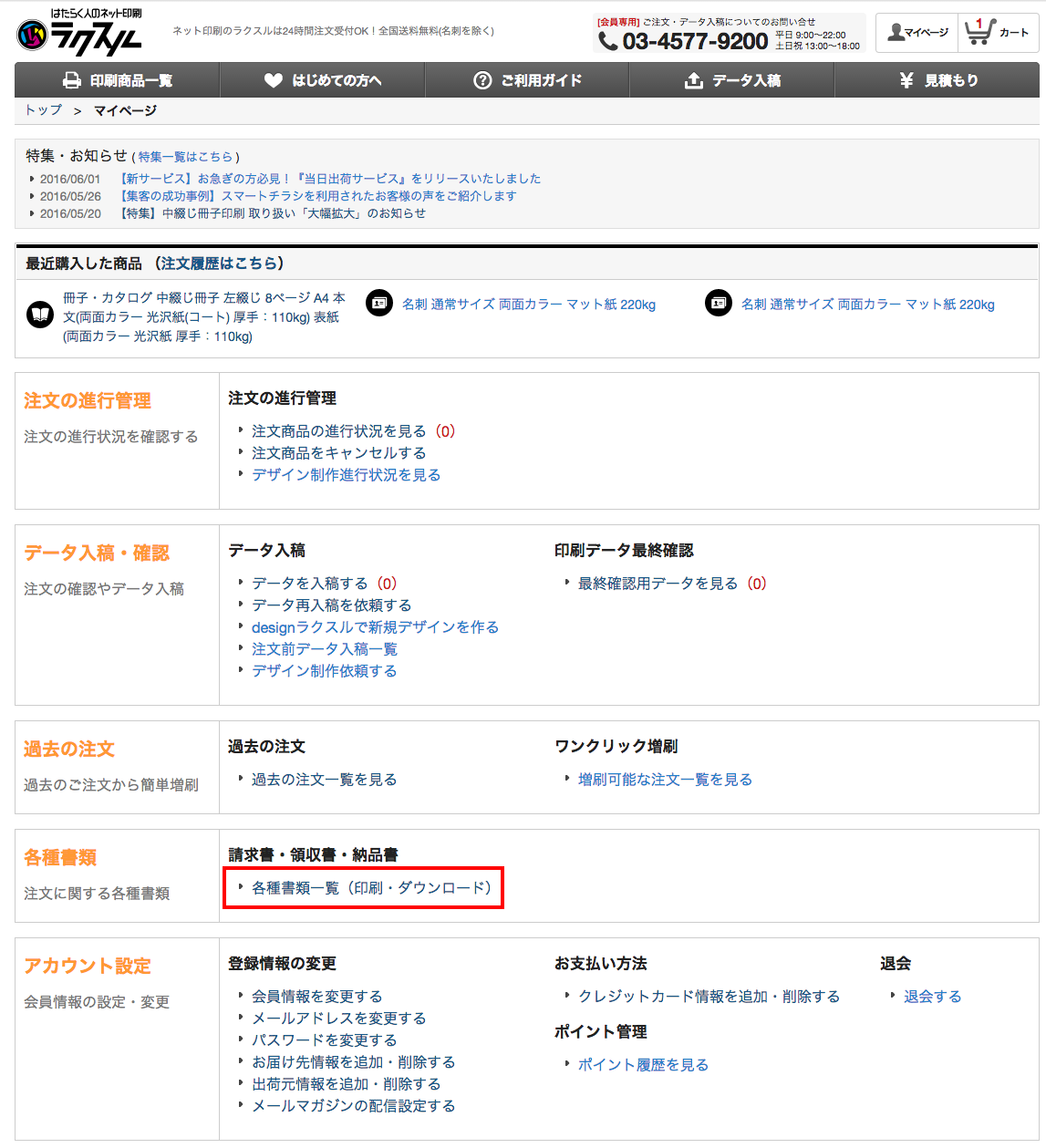The height and width of the screenshot is (1148, 1046).
Task: Open 特集一覧はこちら link
Action: coord(186,157)
